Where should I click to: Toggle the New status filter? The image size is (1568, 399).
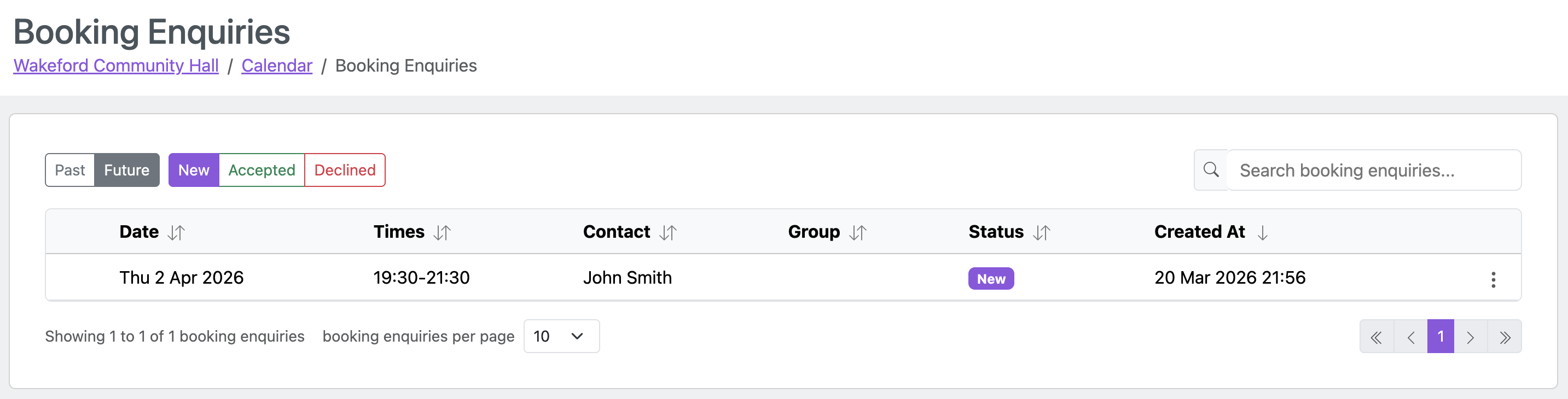[x=194, y=171]
